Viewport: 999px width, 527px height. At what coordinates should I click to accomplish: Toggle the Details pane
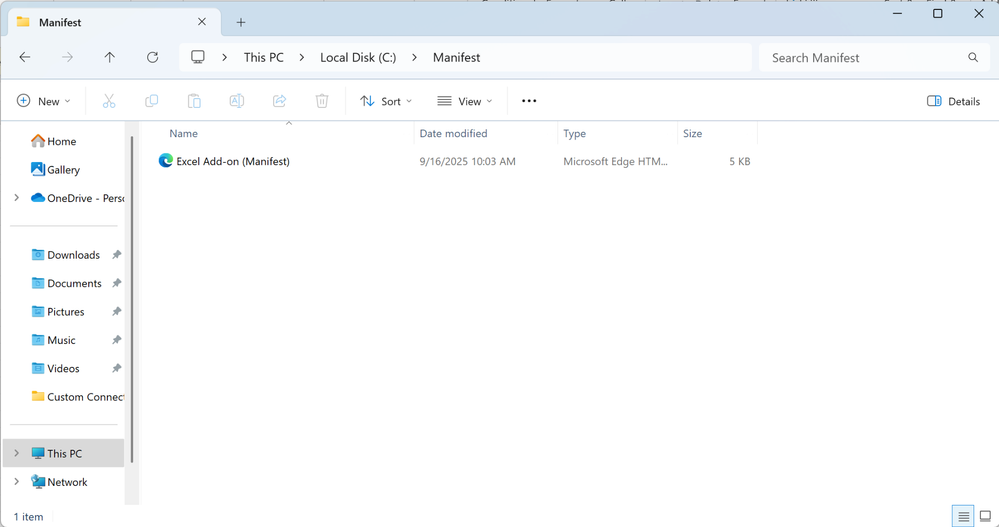click(x=953, y=101)
